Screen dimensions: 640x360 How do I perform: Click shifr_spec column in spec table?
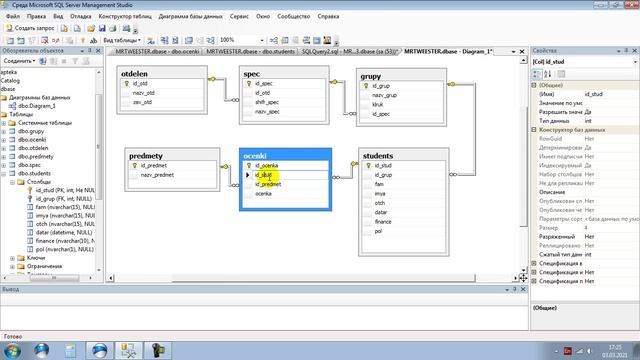coord(267,102)
